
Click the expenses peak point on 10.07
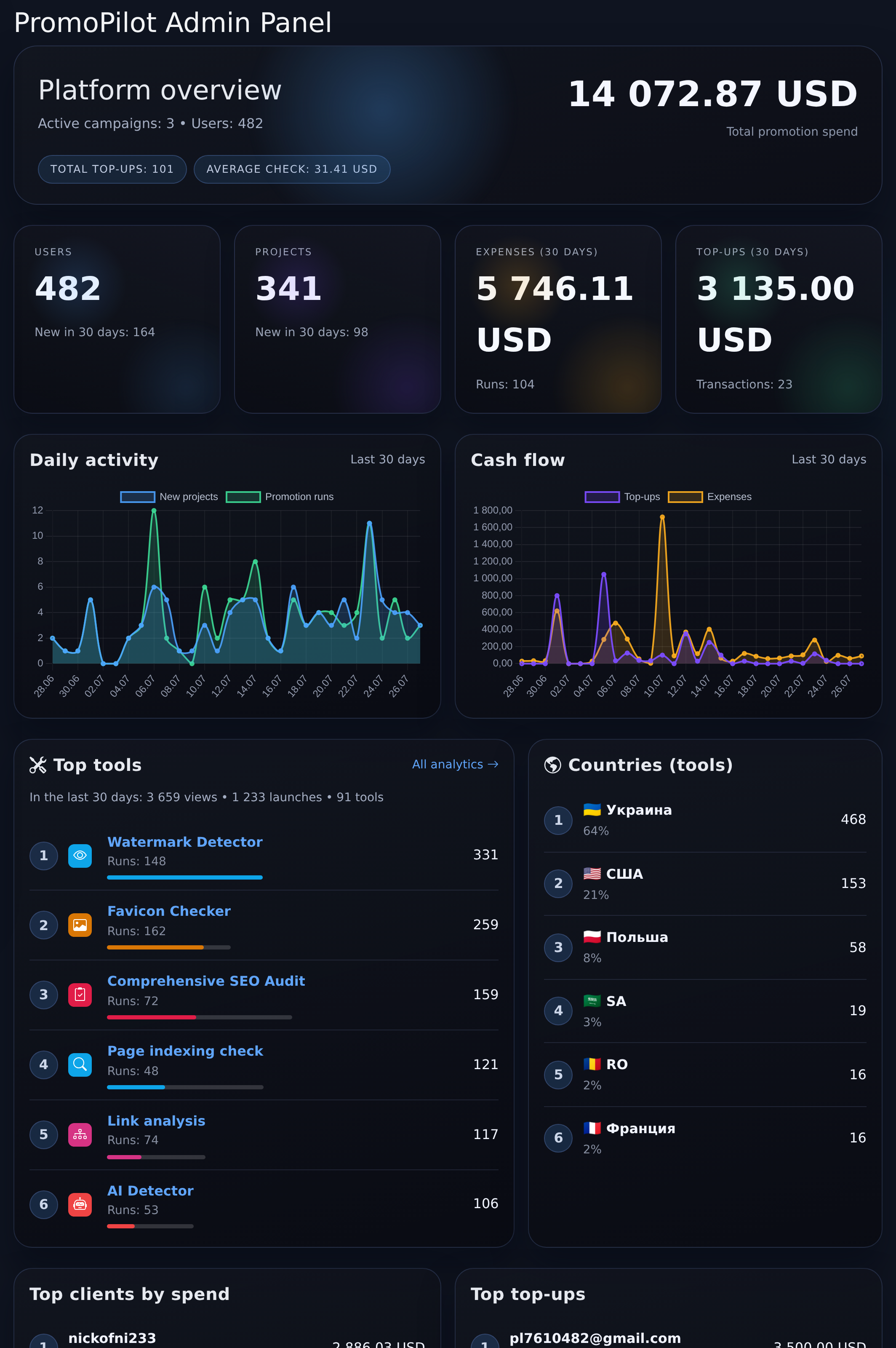click(662, 517)
